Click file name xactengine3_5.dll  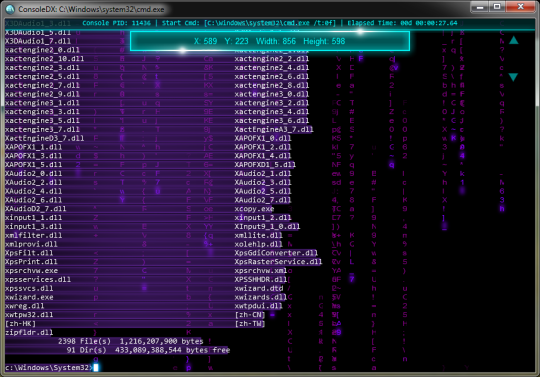[42, 121]
